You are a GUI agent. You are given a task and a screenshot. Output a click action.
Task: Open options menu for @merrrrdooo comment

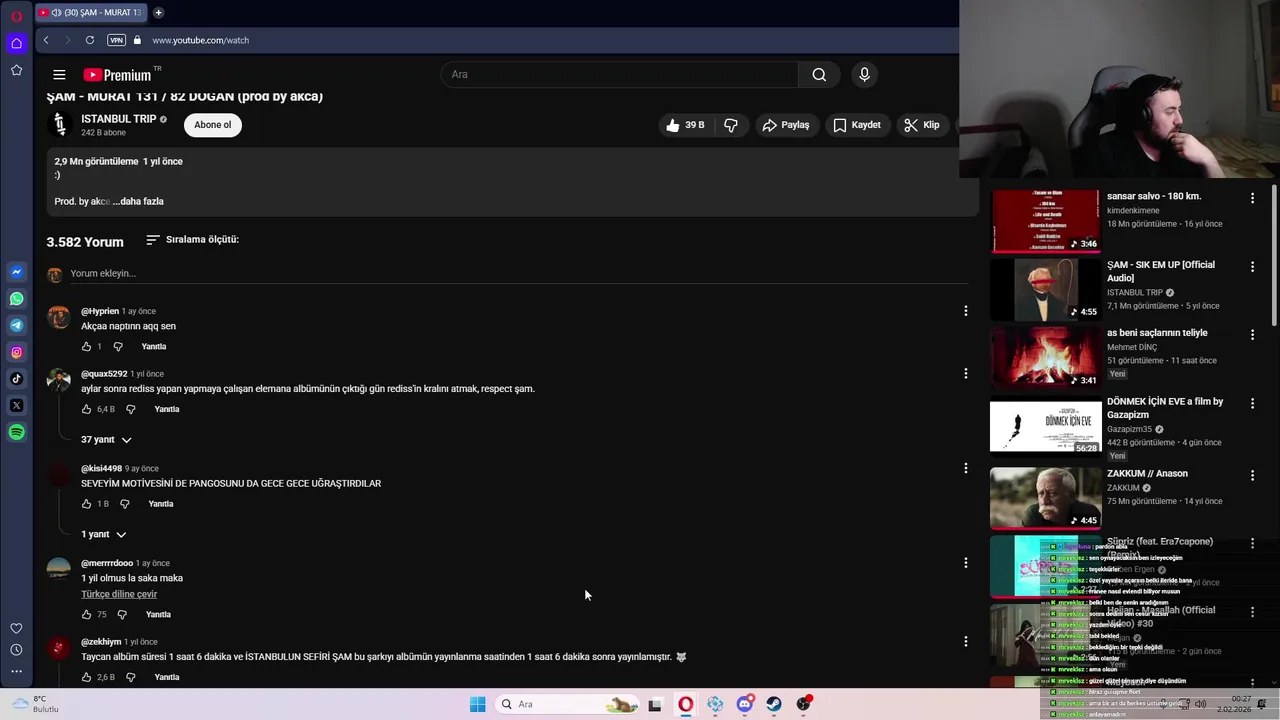[x=966, y=563]
